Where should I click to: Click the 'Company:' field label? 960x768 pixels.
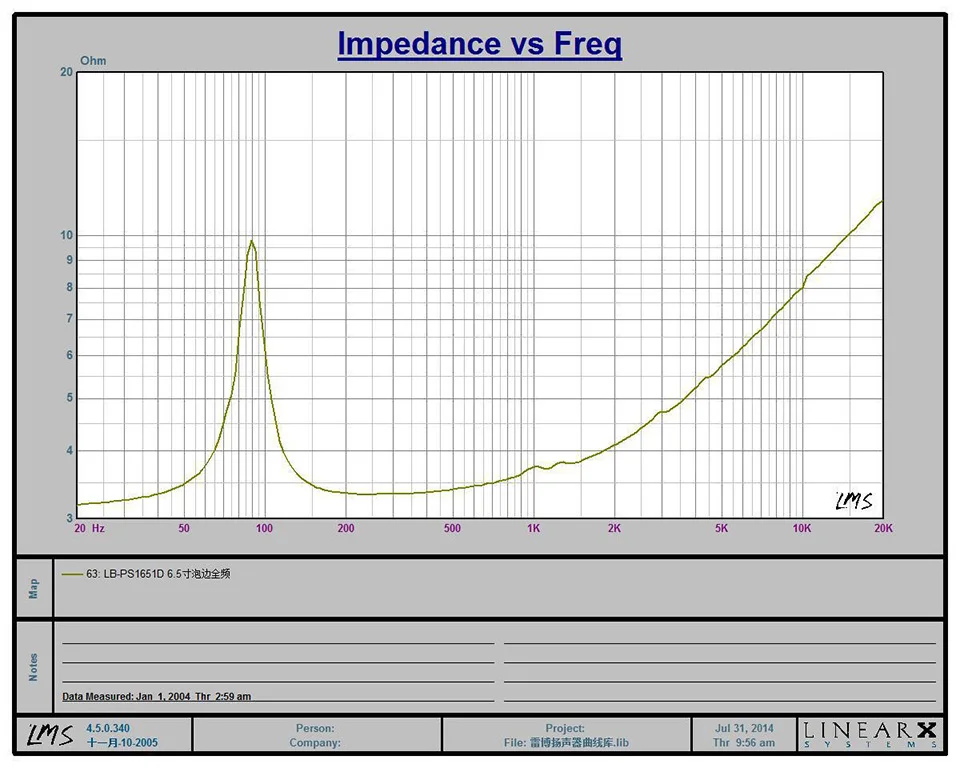pyautogui.click(x=315, y=743)
